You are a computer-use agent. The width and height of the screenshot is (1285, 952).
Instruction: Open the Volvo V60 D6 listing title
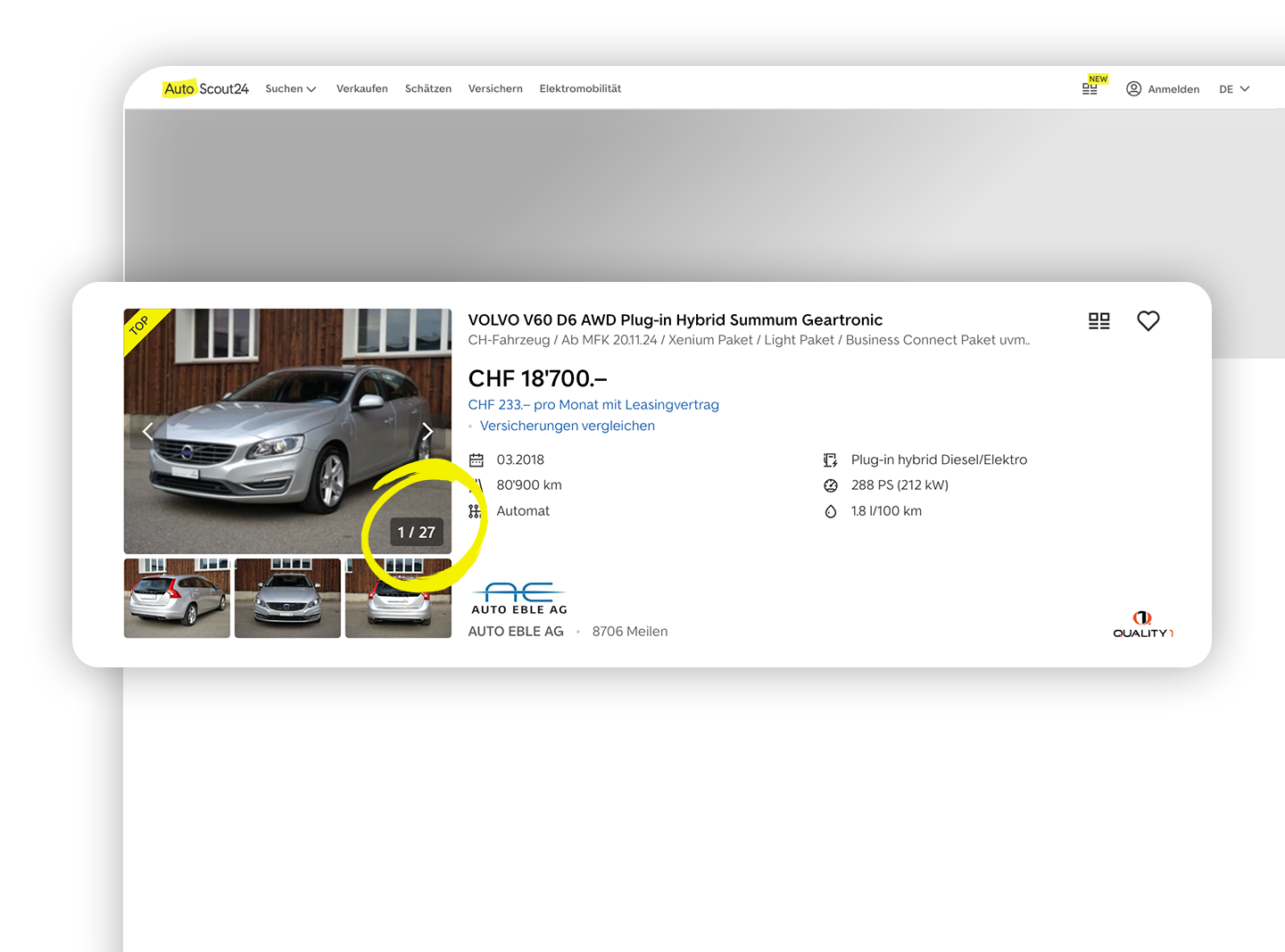(675, 319)
